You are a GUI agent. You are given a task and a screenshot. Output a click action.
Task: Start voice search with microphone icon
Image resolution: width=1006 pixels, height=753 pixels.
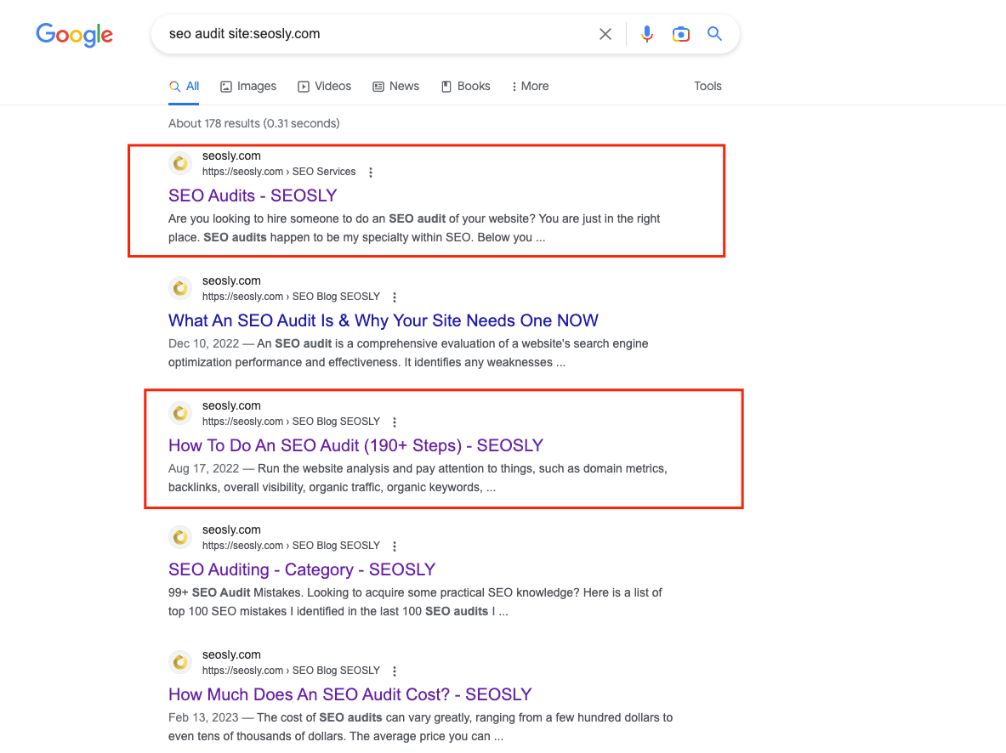pyautogui.click(x=647, y=34)
